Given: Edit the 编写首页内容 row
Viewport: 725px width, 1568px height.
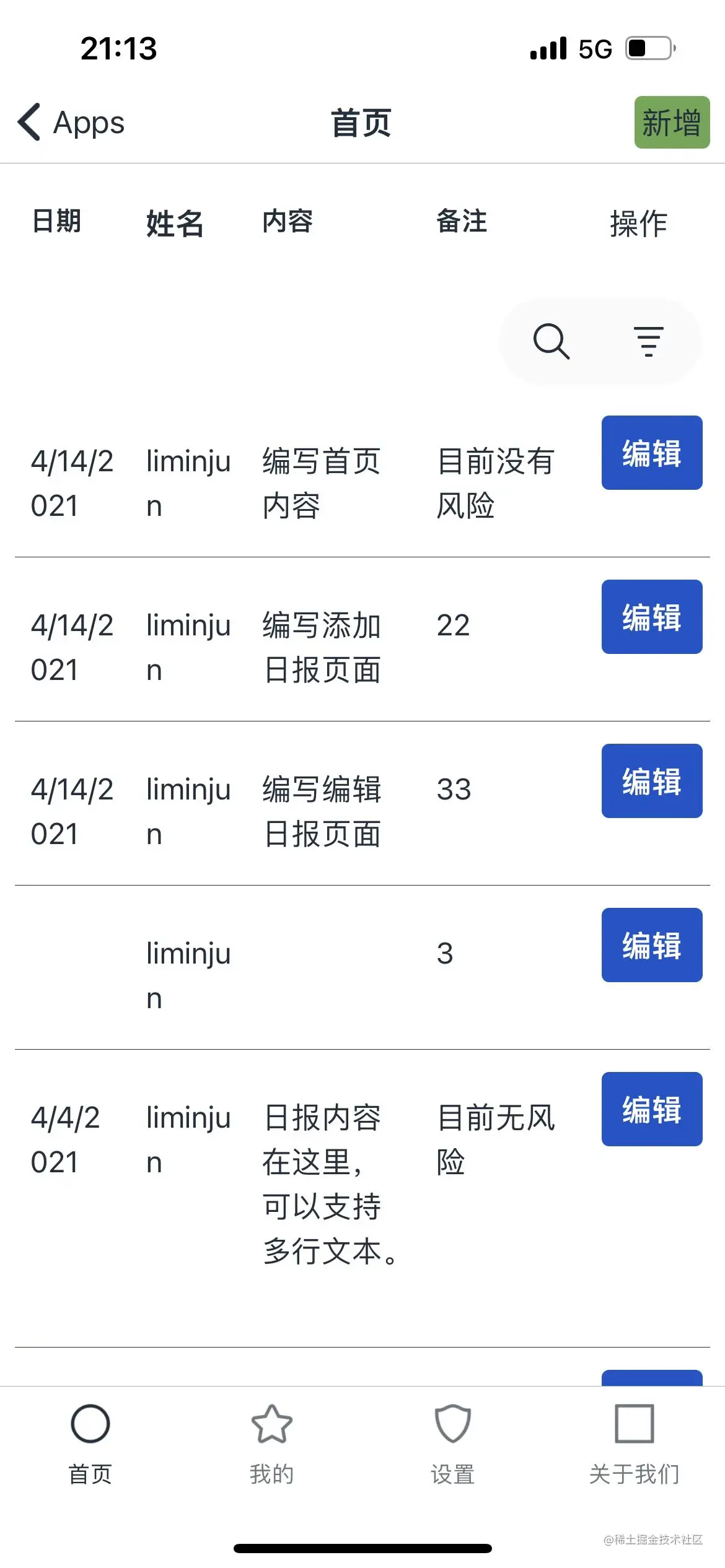Looking at the screenshot, I should 652,453.
